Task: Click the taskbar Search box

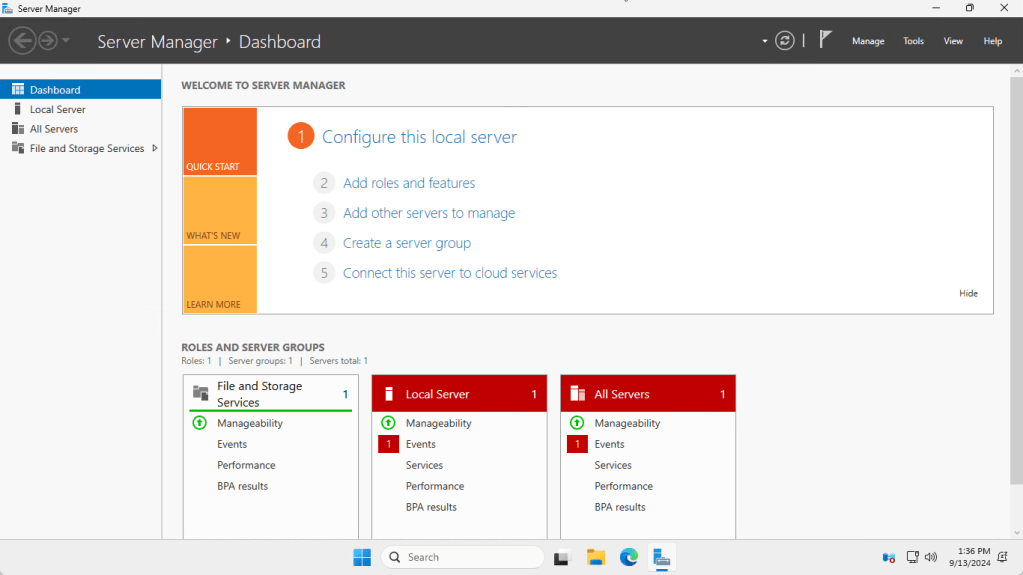Action: (462, 557)
